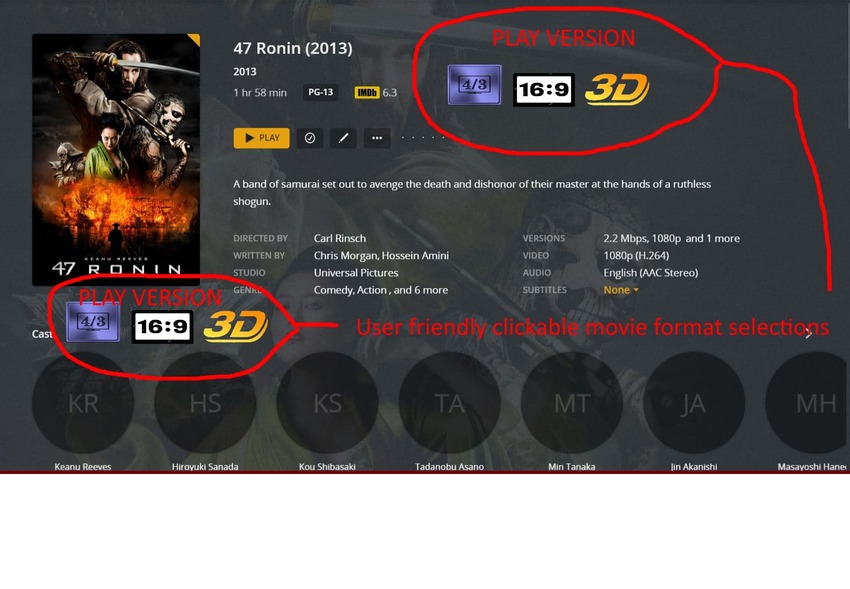Select the 16:9 icon below the poster
This screenshot has width=850, height=589.
pos(163,327)
